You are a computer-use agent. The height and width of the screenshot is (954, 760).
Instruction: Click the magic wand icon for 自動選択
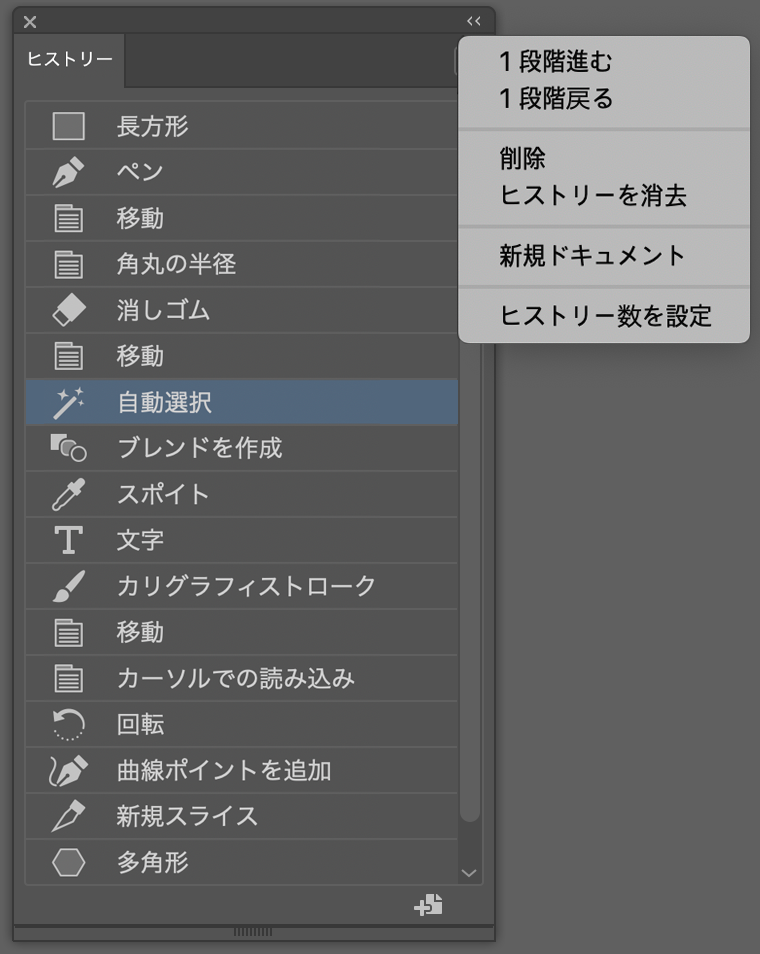(x=68, y=403)
